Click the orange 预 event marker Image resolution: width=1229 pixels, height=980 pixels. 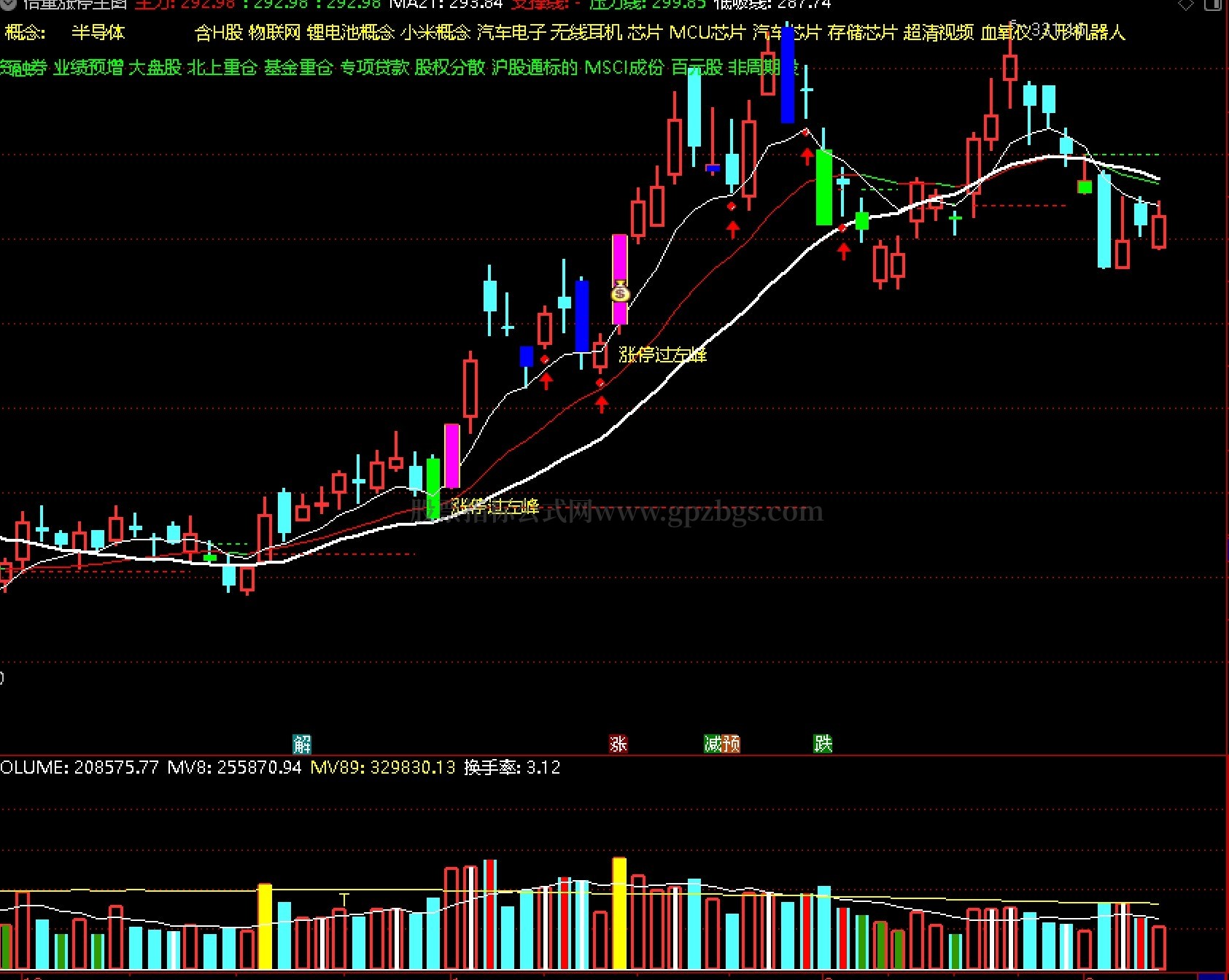[x=731, y=744]
